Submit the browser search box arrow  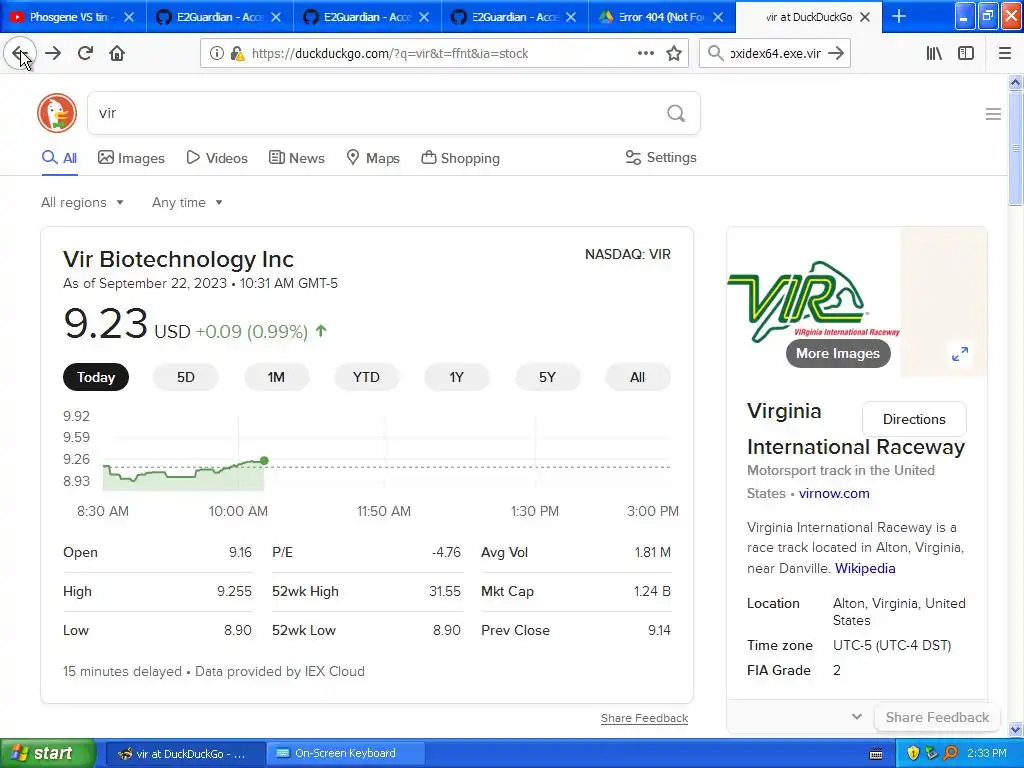pos(836,54)
